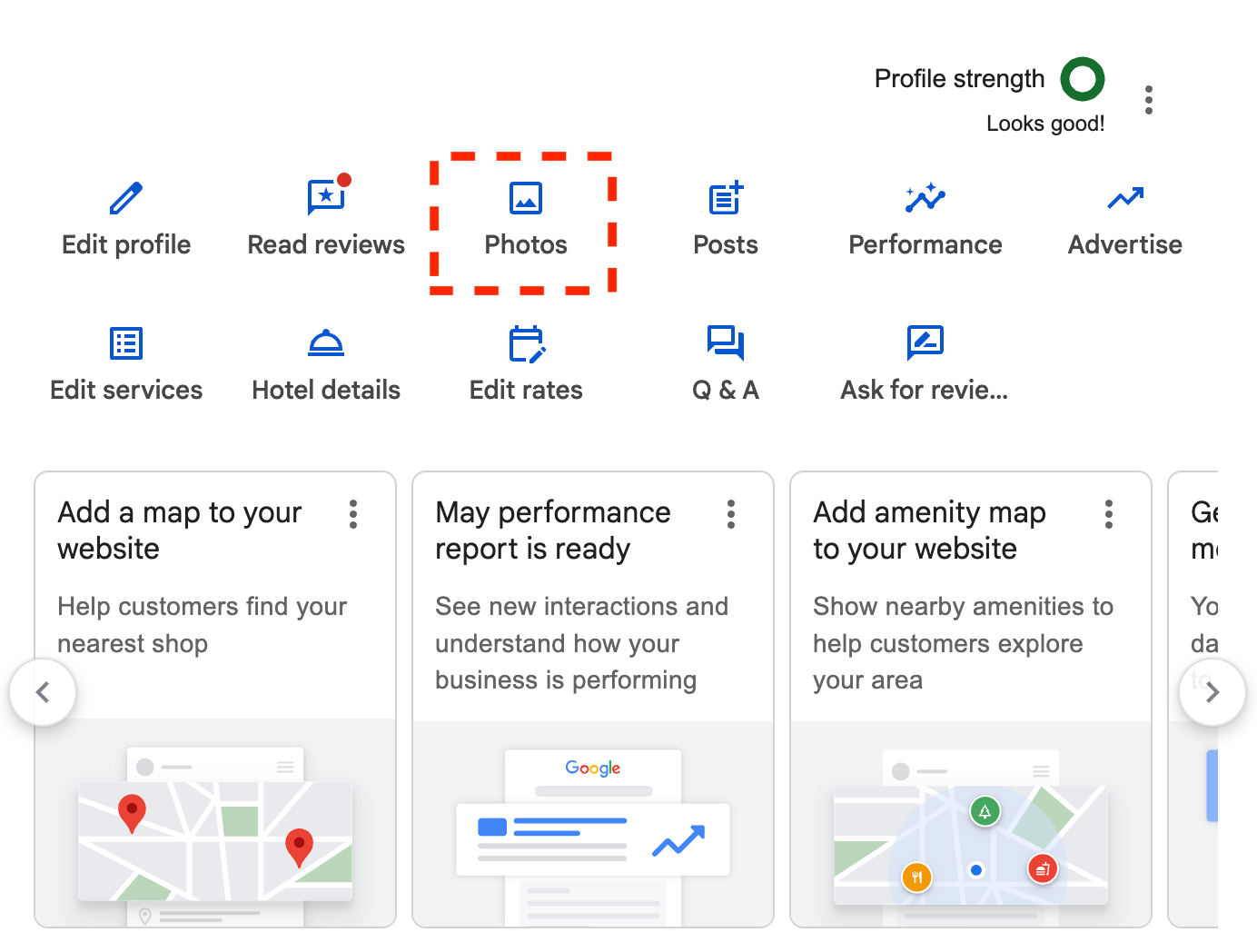Click 'Help customers find your nearest shop' text
The image size is (1257, 952).
pos(203,625)
